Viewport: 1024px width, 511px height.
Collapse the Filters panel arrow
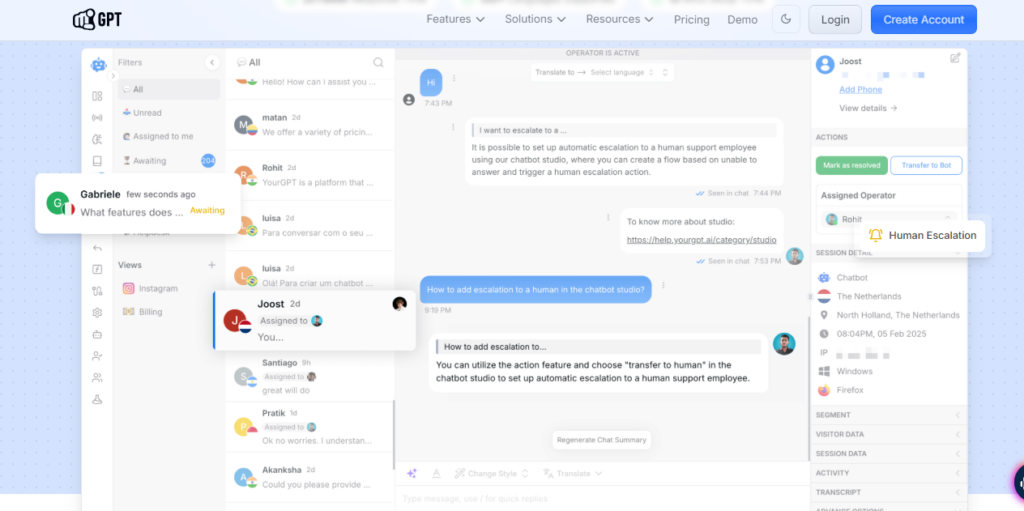pyautogui.click(x=212, y=62)
